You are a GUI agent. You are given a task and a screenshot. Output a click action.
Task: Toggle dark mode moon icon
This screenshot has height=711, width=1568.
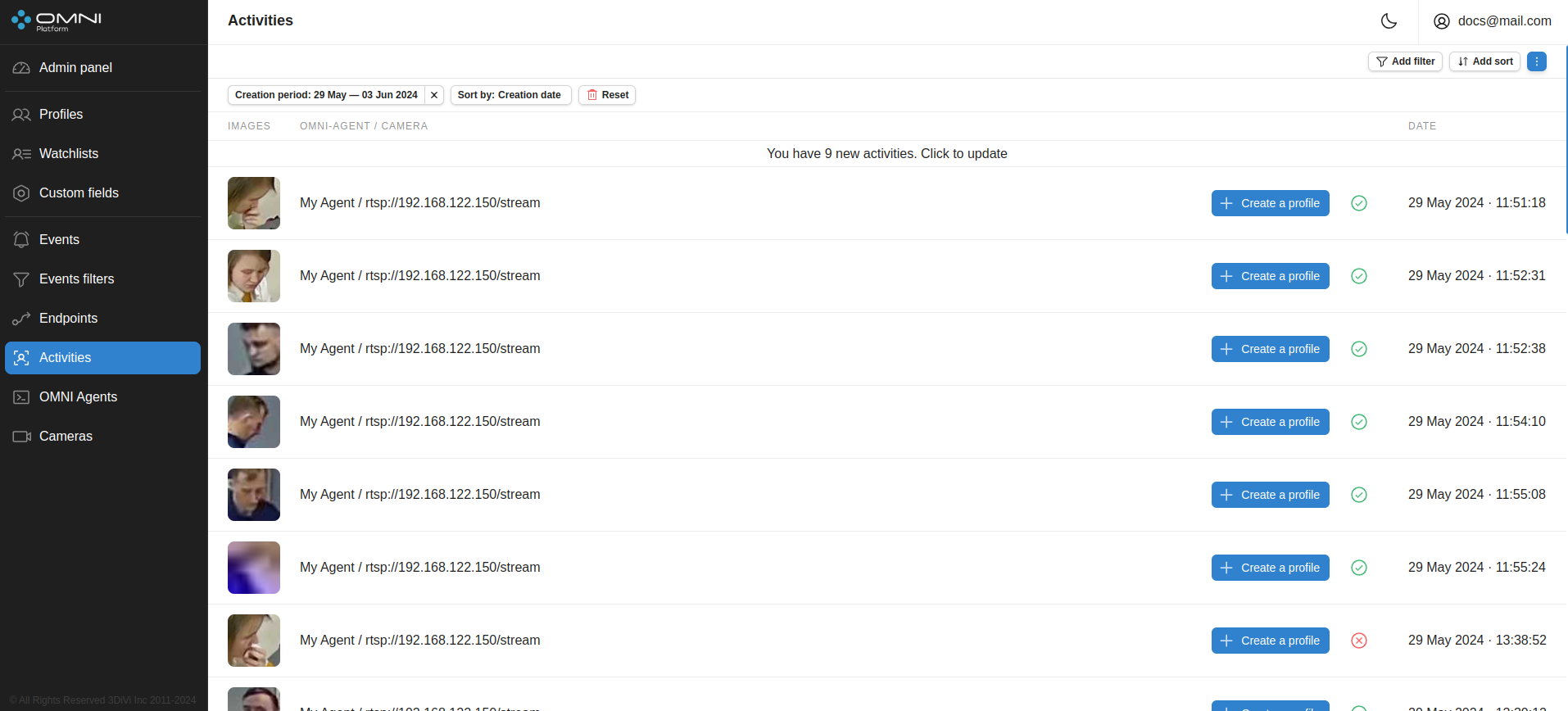pyautogui.click(x=1389, y=21)
